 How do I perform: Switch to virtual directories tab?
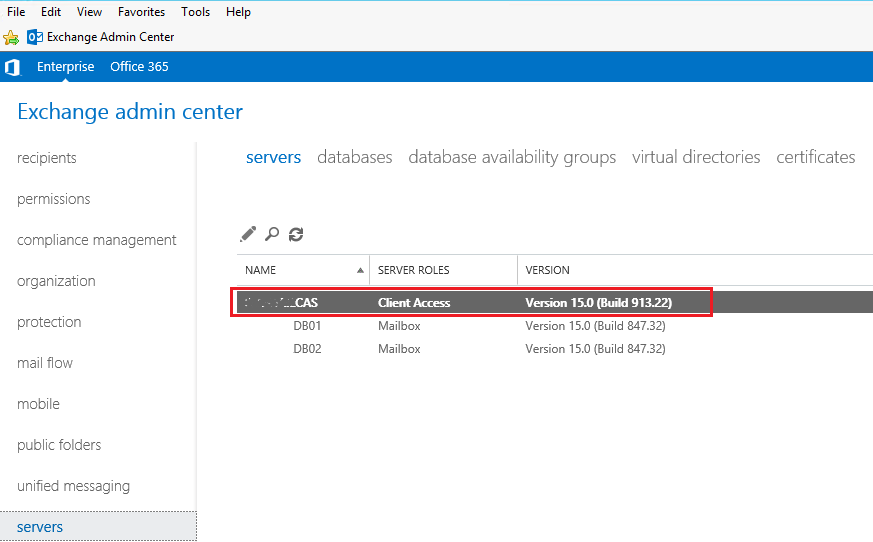click(696, 158)
